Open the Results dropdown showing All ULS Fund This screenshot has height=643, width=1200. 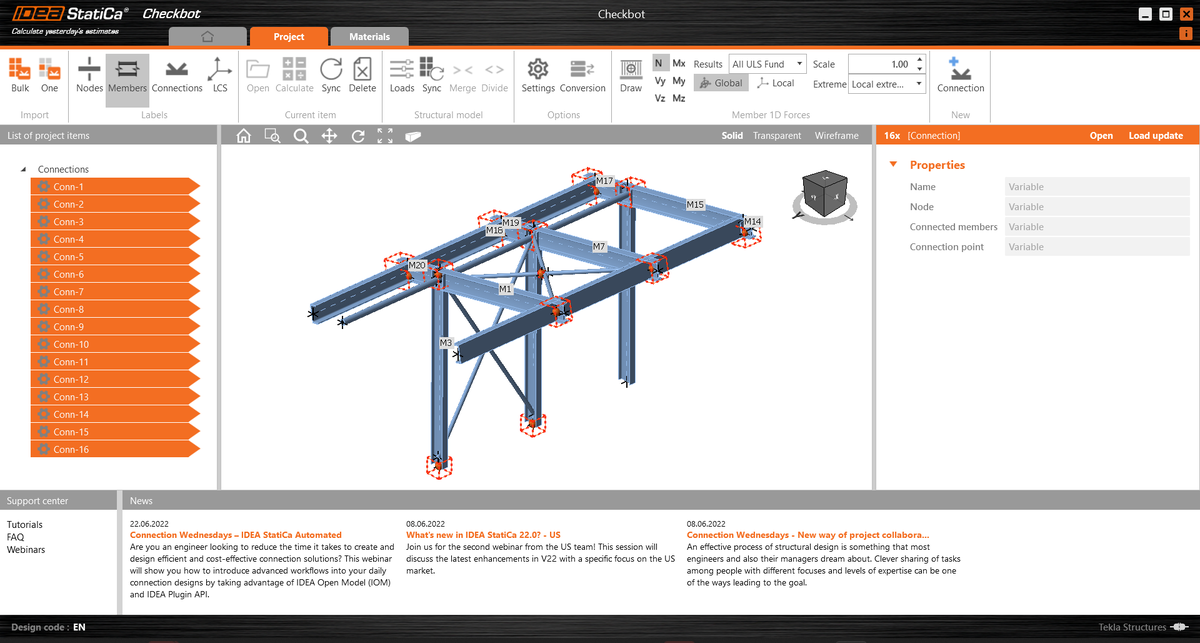[766, 63]
